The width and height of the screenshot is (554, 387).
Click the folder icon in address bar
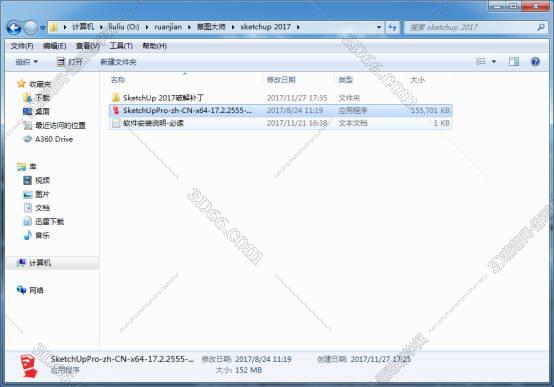click(54, 27)
